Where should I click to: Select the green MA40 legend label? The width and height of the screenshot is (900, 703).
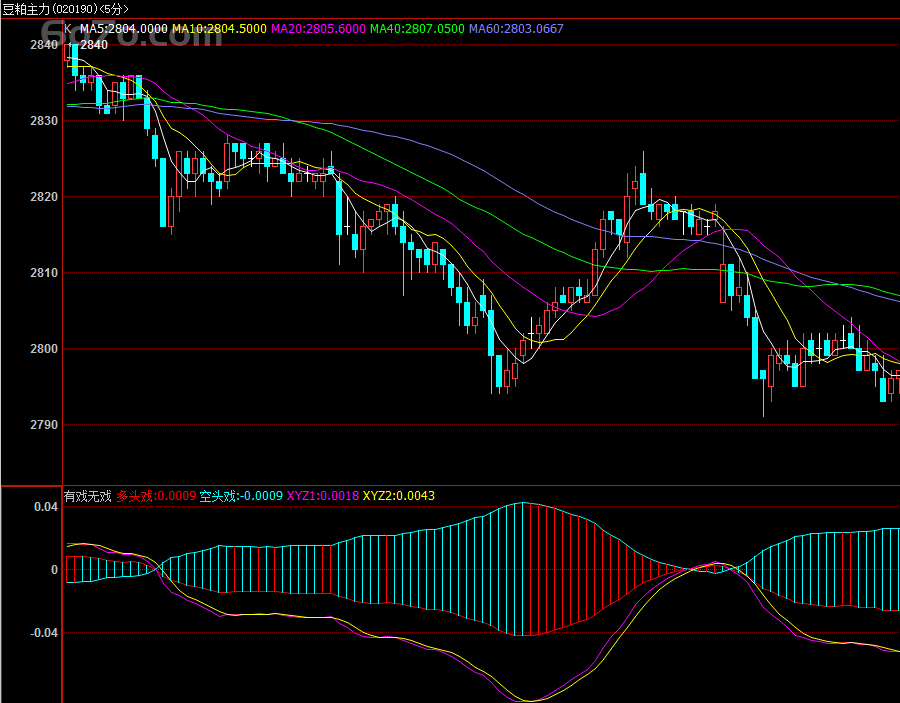coord(416,29)
